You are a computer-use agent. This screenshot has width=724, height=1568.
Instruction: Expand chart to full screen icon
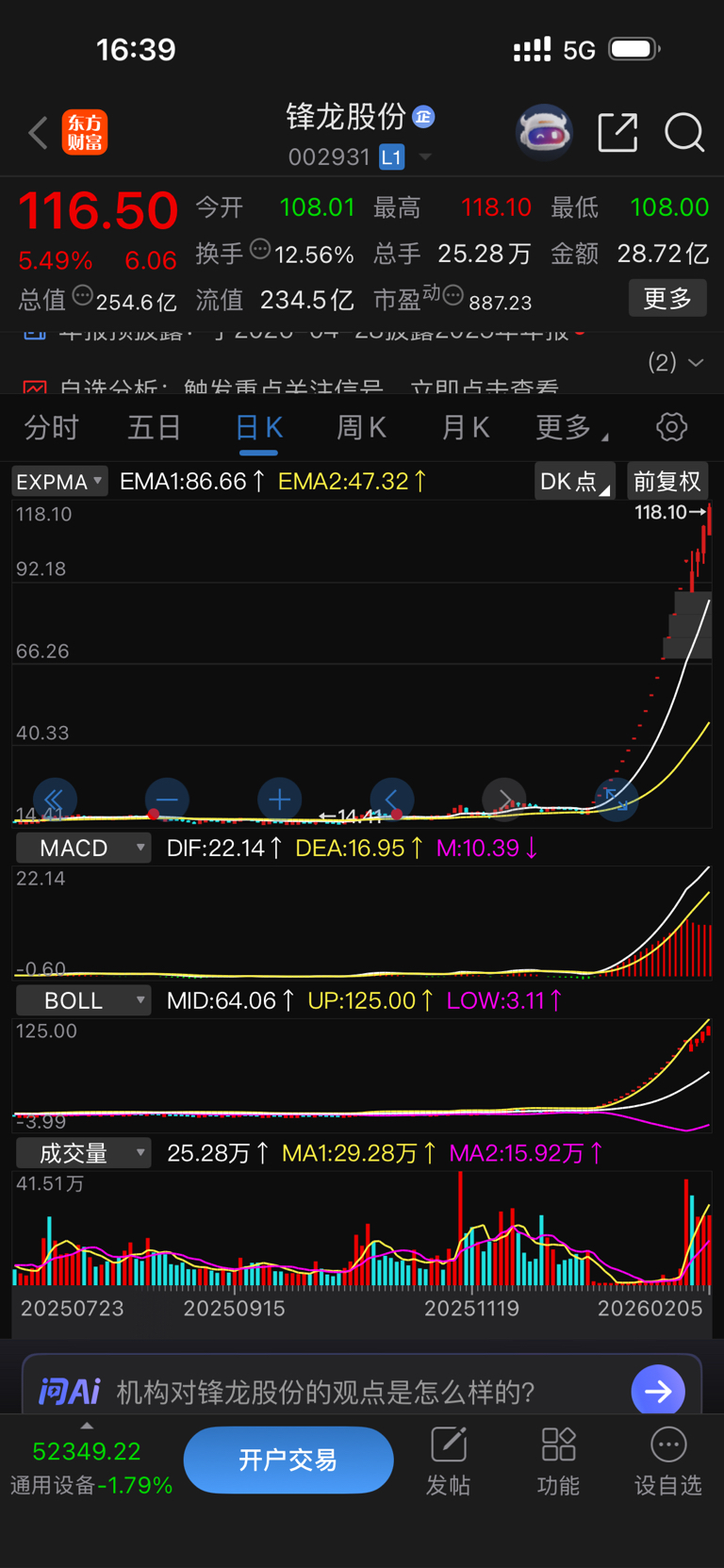pyautogui.click(x=617, y=800)
